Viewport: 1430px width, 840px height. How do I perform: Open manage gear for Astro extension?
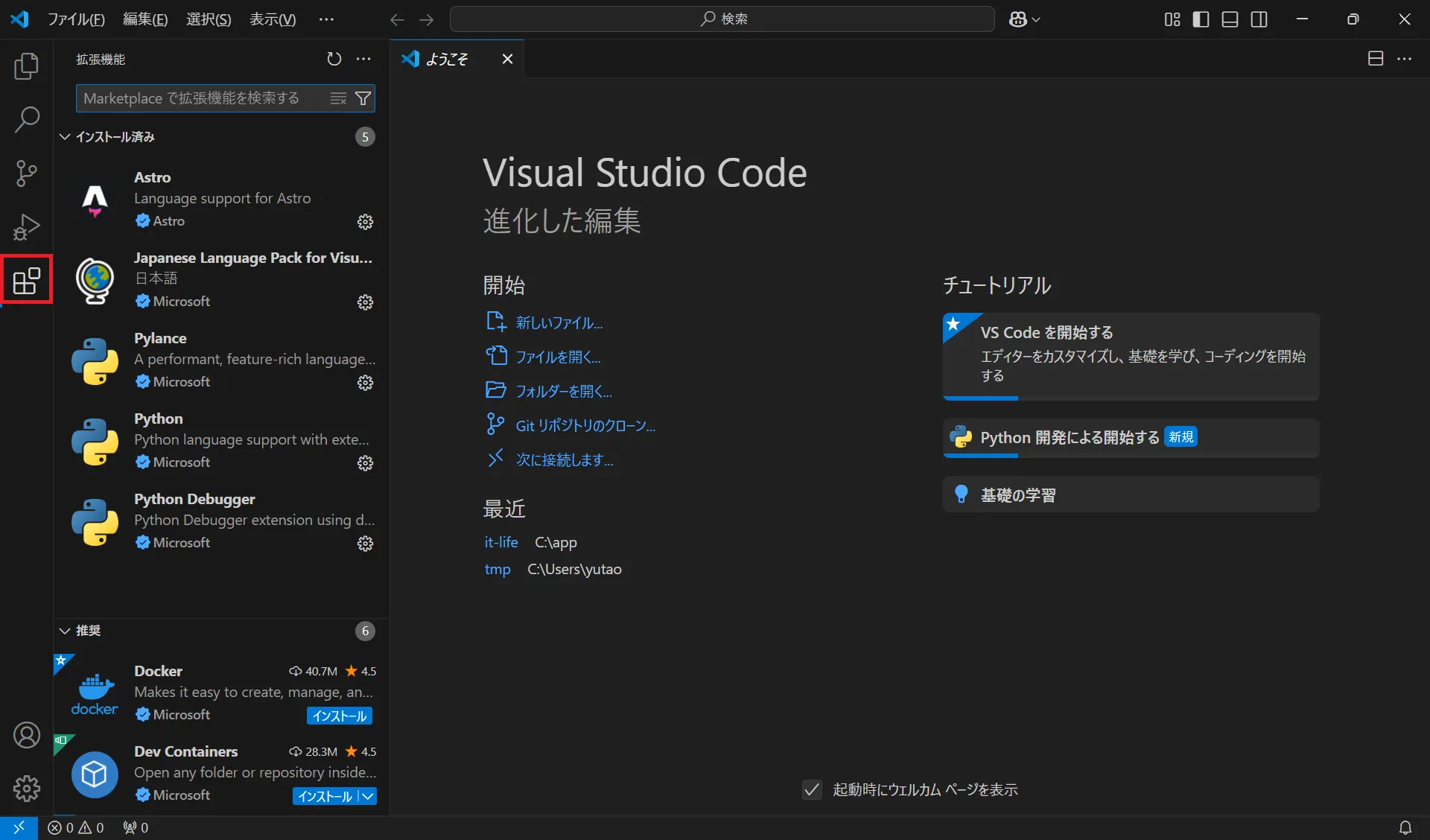[x=365, y=222]
